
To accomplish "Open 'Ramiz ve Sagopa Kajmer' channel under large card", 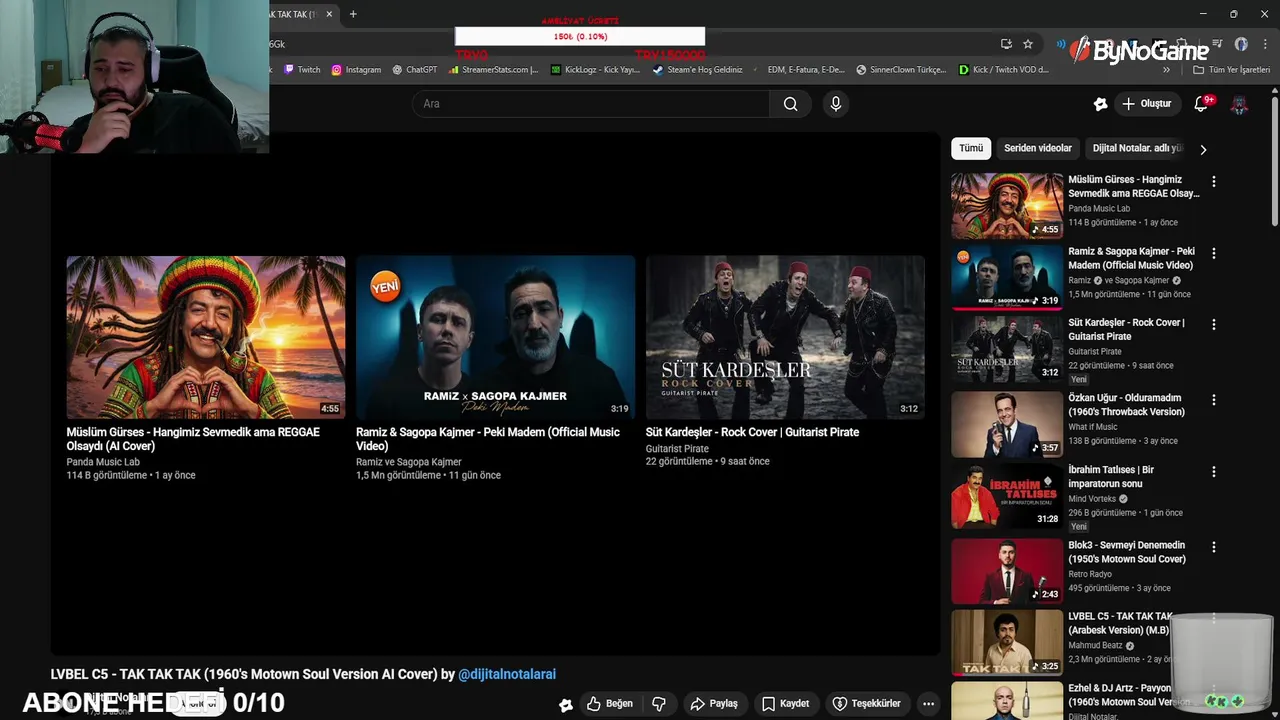I will point(409,462).
